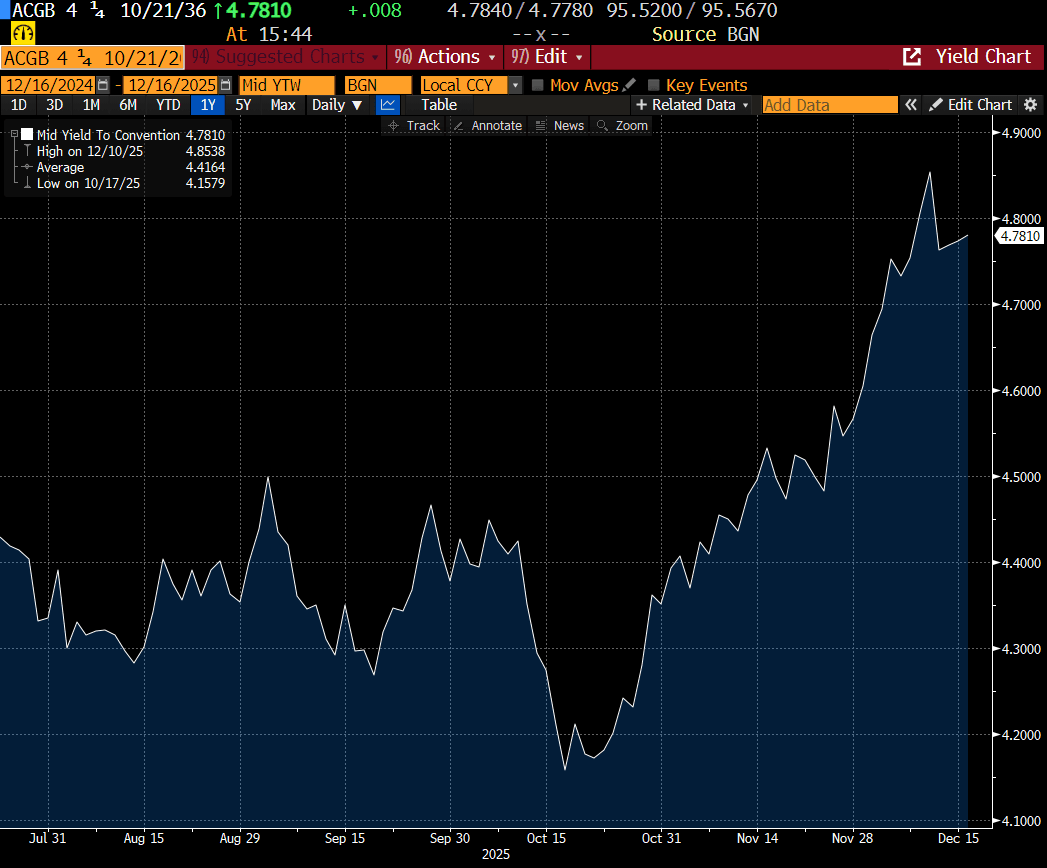This screenshot has height=868, width=1047.
Task: Open the Daily frequency dropdown
Action: coord(337,105)
